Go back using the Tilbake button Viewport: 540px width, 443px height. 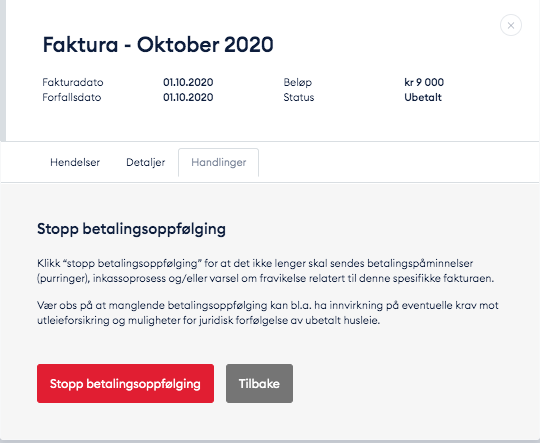pyautogui.click(x=259, y=383)
